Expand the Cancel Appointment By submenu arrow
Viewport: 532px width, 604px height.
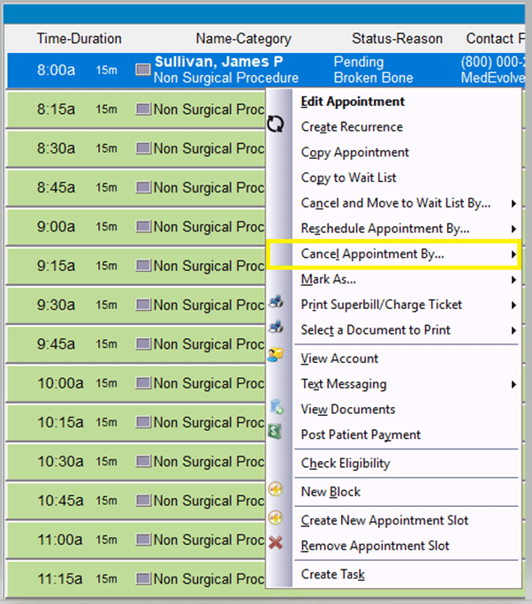[514, 254]
